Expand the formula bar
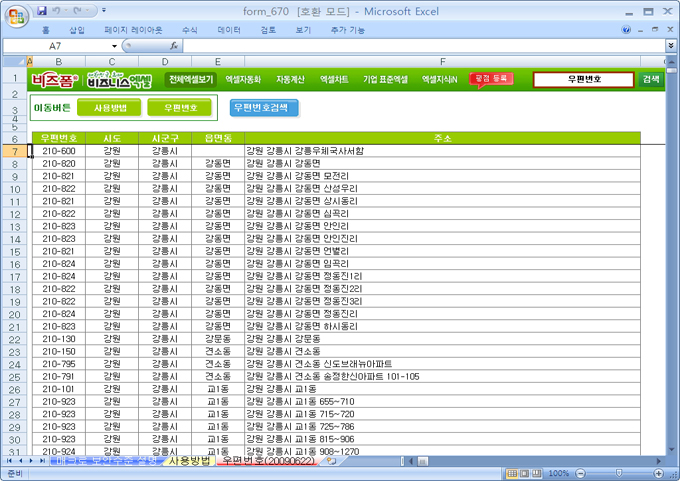The height and width of the screenshot is (481, 680). pos(669,46)
